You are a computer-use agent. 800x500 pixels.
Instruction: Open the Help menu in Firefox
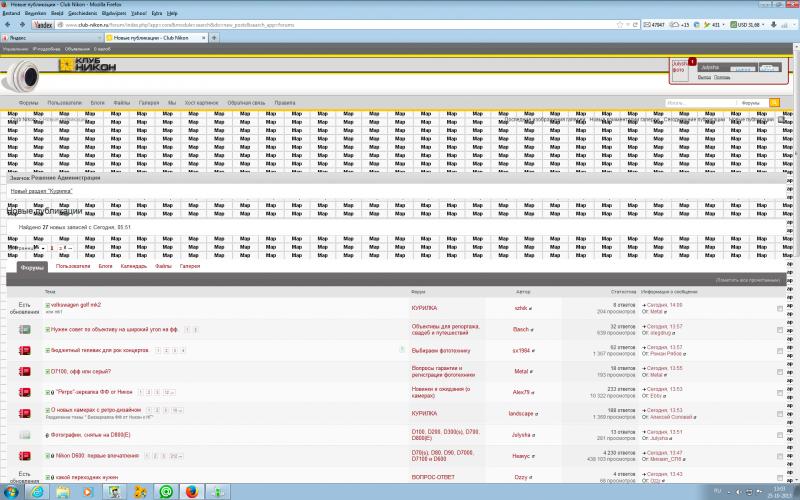pos(172,13)
